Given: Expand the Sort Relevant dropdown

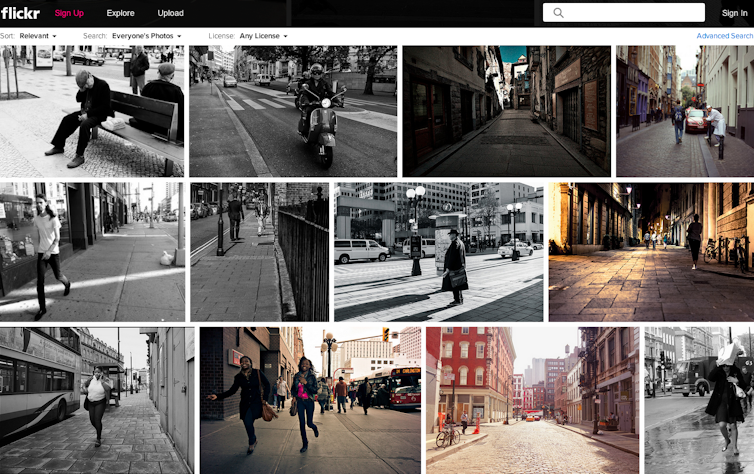Looking at the screenshot, I should (38, 36).
